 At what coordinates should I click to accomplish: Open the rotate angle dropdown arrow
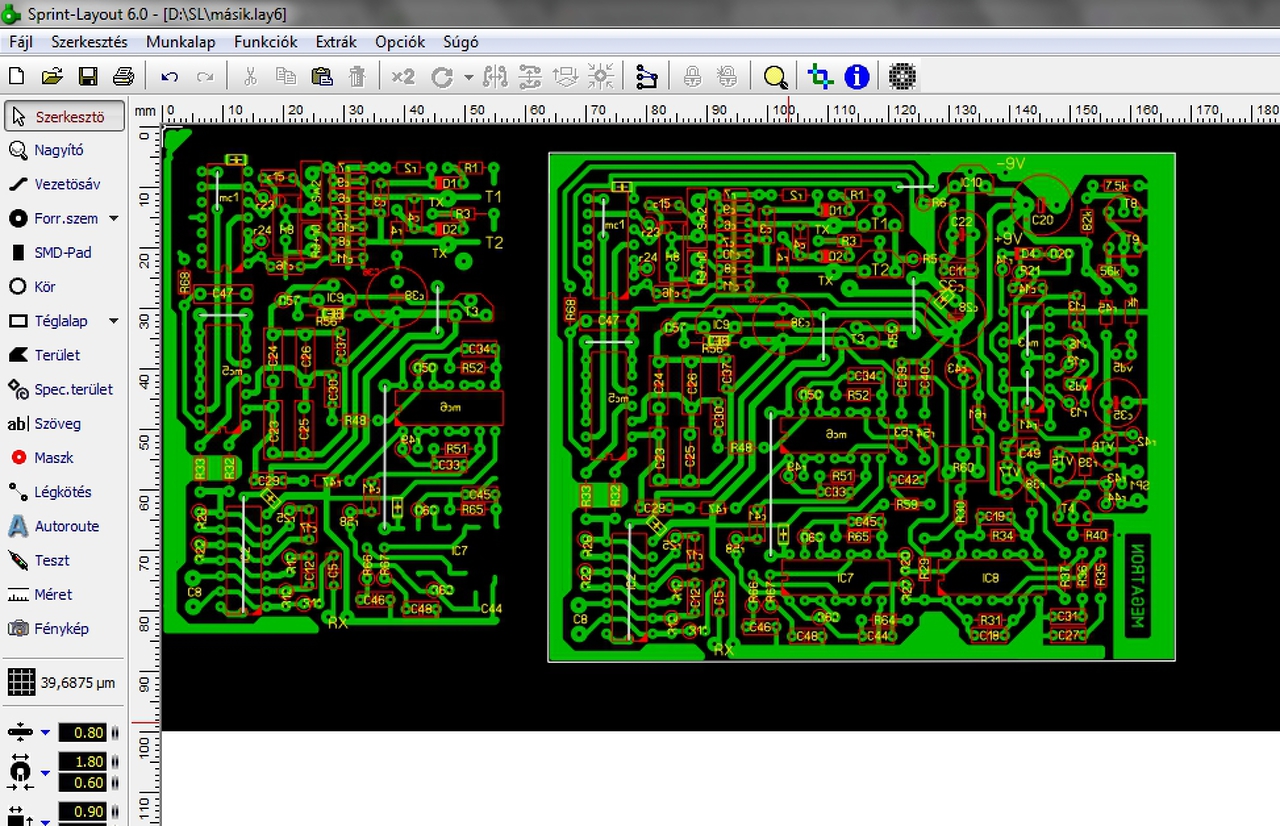click(468, 77)
